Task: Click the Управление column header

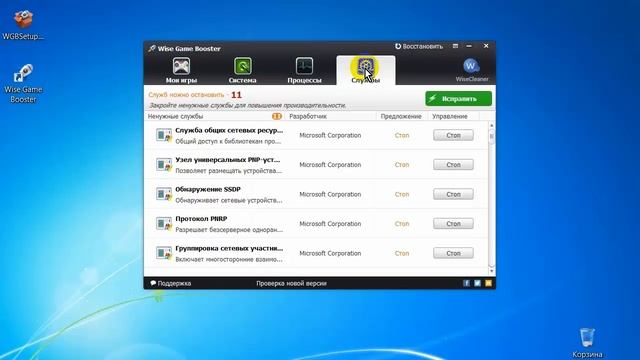Action: (450, 116)
